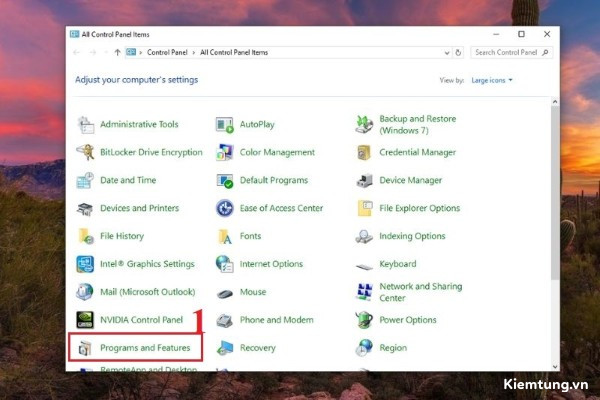This screenshot has width=600, height=400.
Task: Click the scrollbar down arrow
Action: point(555,367)
